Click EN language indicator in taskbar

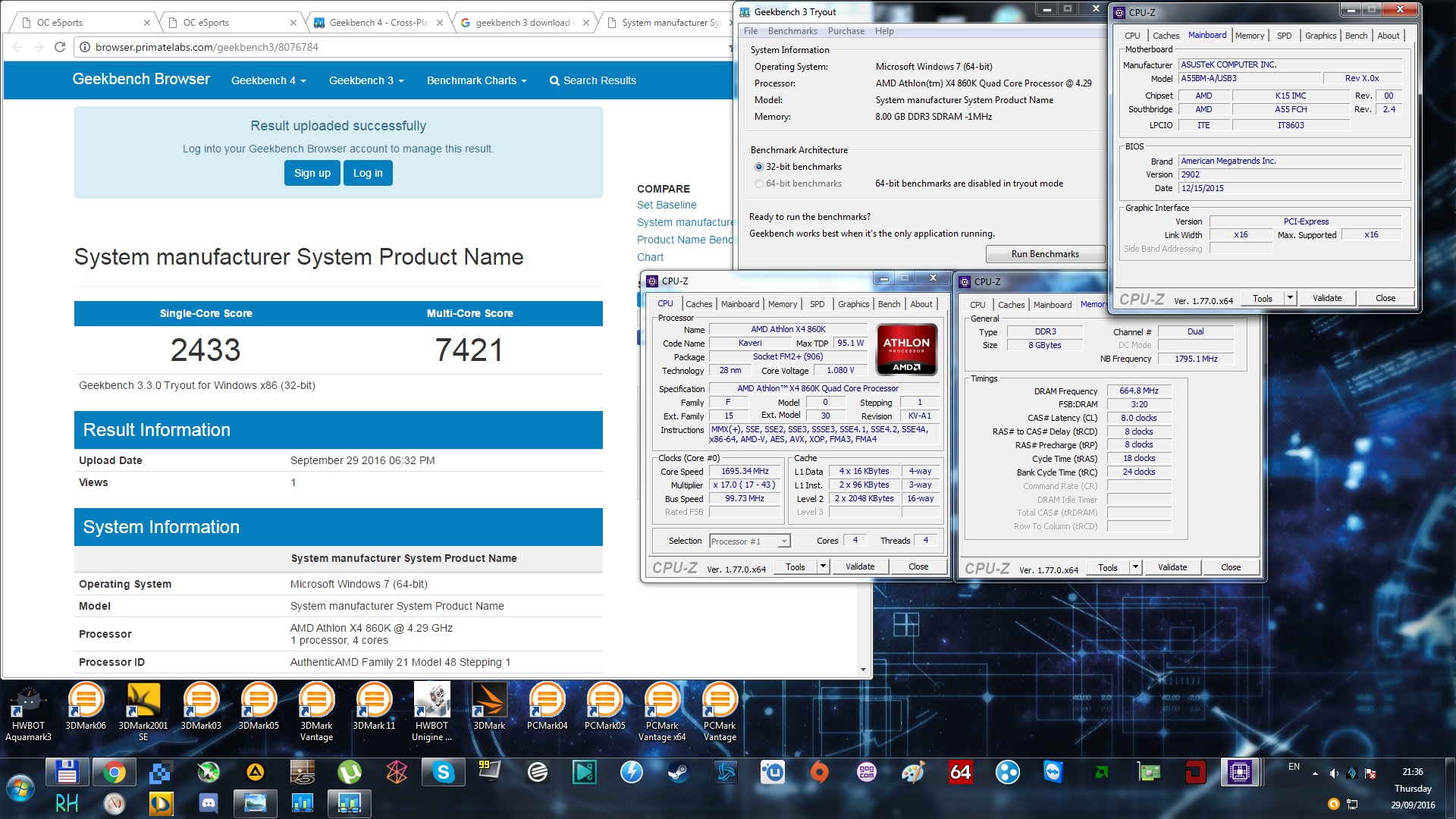click(1294, 767)
